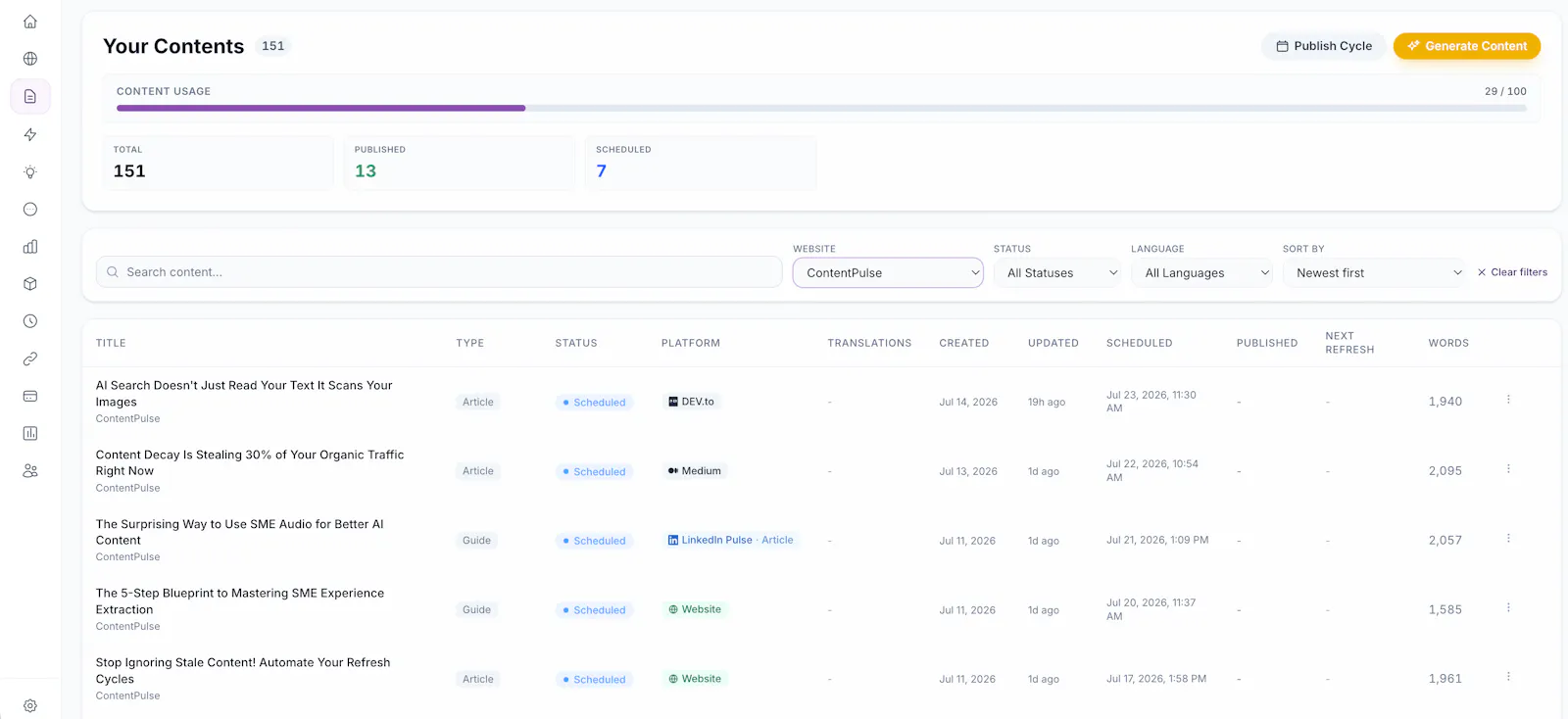Open Stop Ignoring Stale Content title
1568x719 pixels.
pyautogui.click(x=243, y=671)
